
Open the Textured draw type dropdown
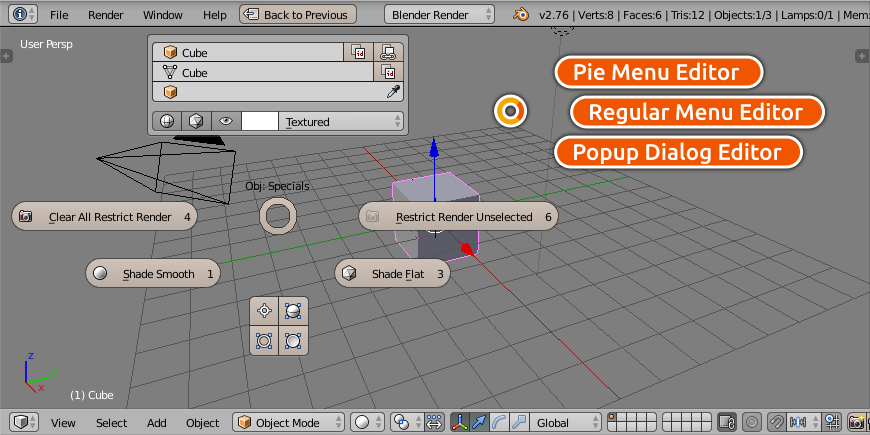(x=341, y=121)
